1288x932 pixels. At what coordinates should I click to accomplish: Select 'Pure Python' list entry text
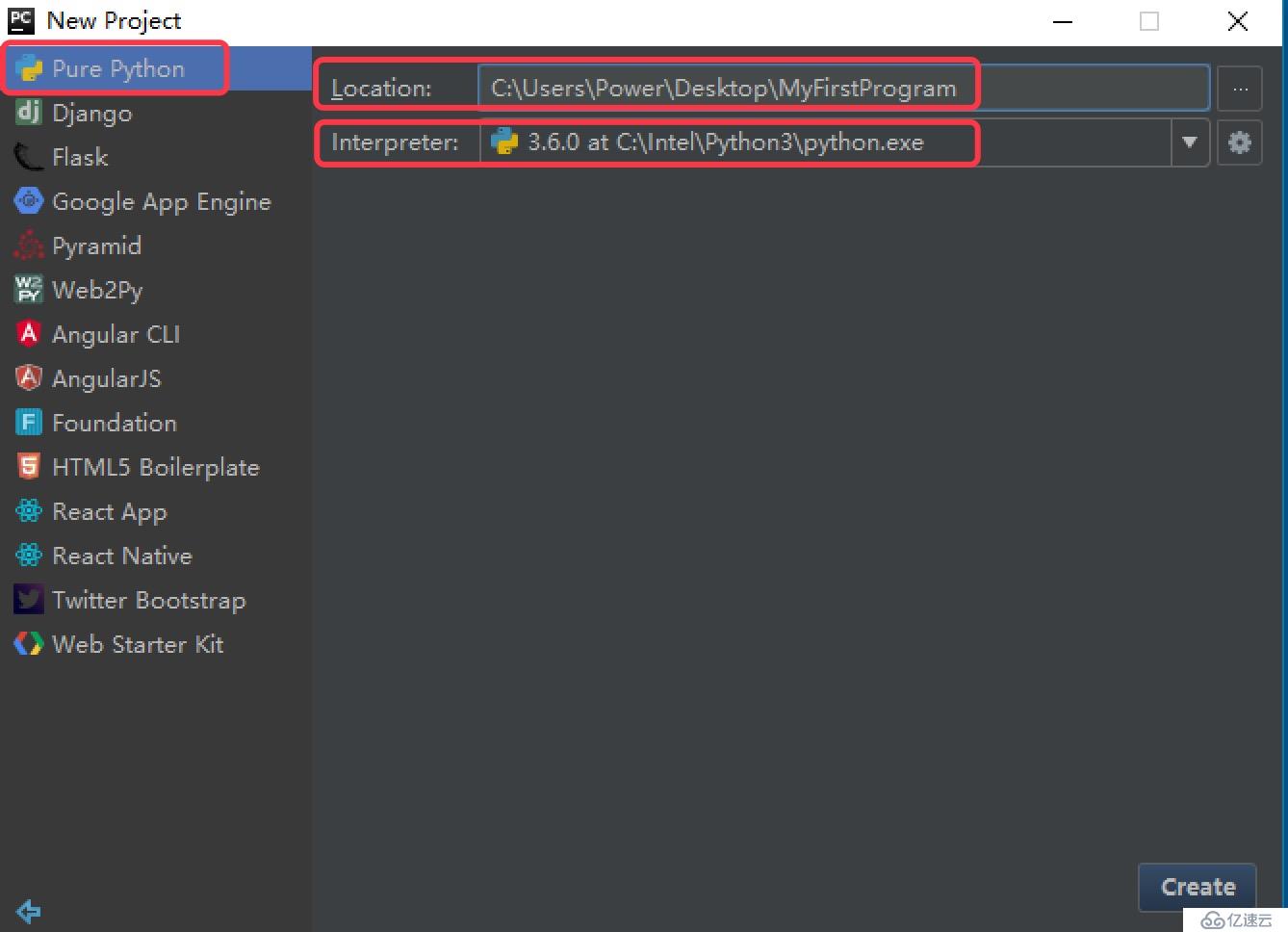click(118, 69)
